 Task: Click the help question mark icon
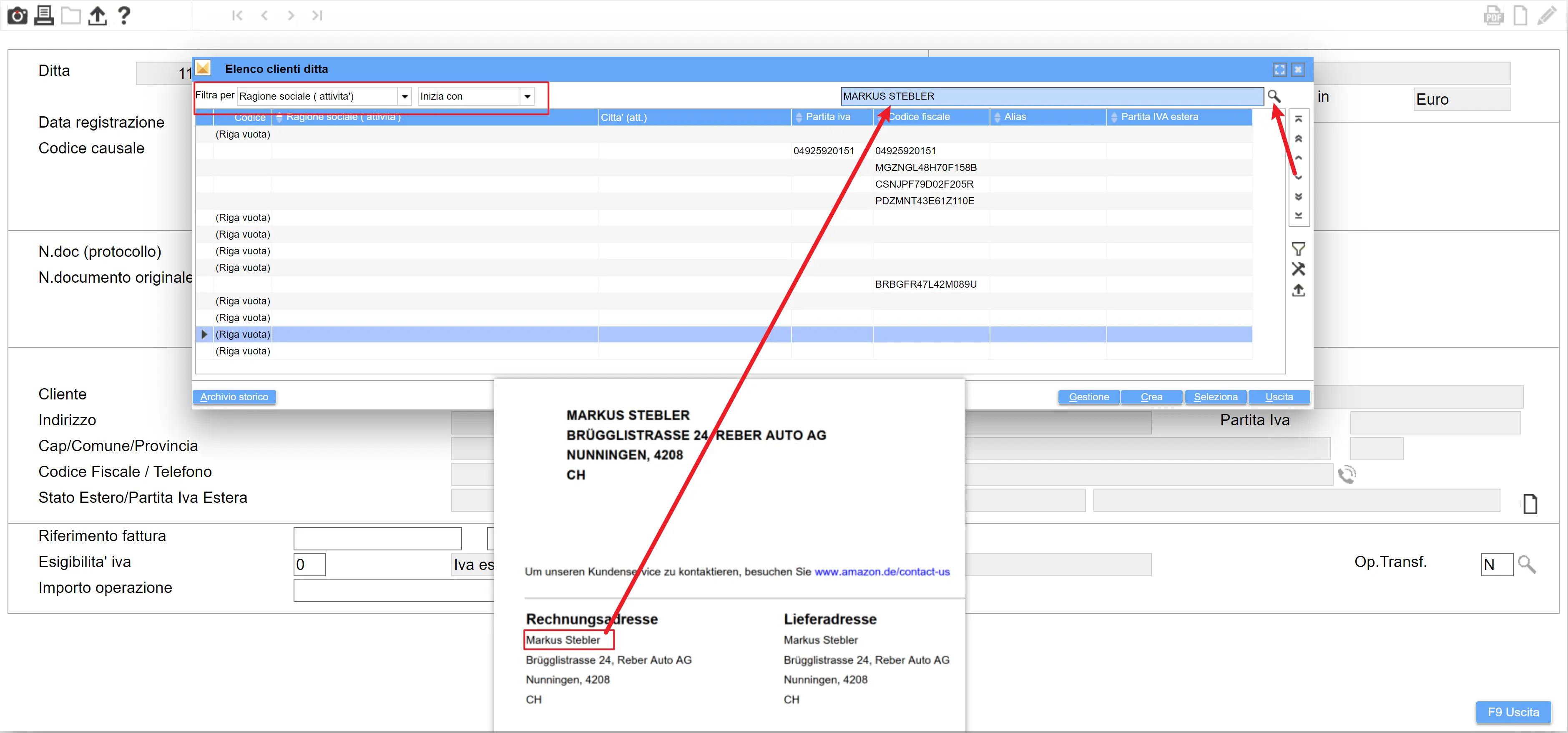pos(123,15)
